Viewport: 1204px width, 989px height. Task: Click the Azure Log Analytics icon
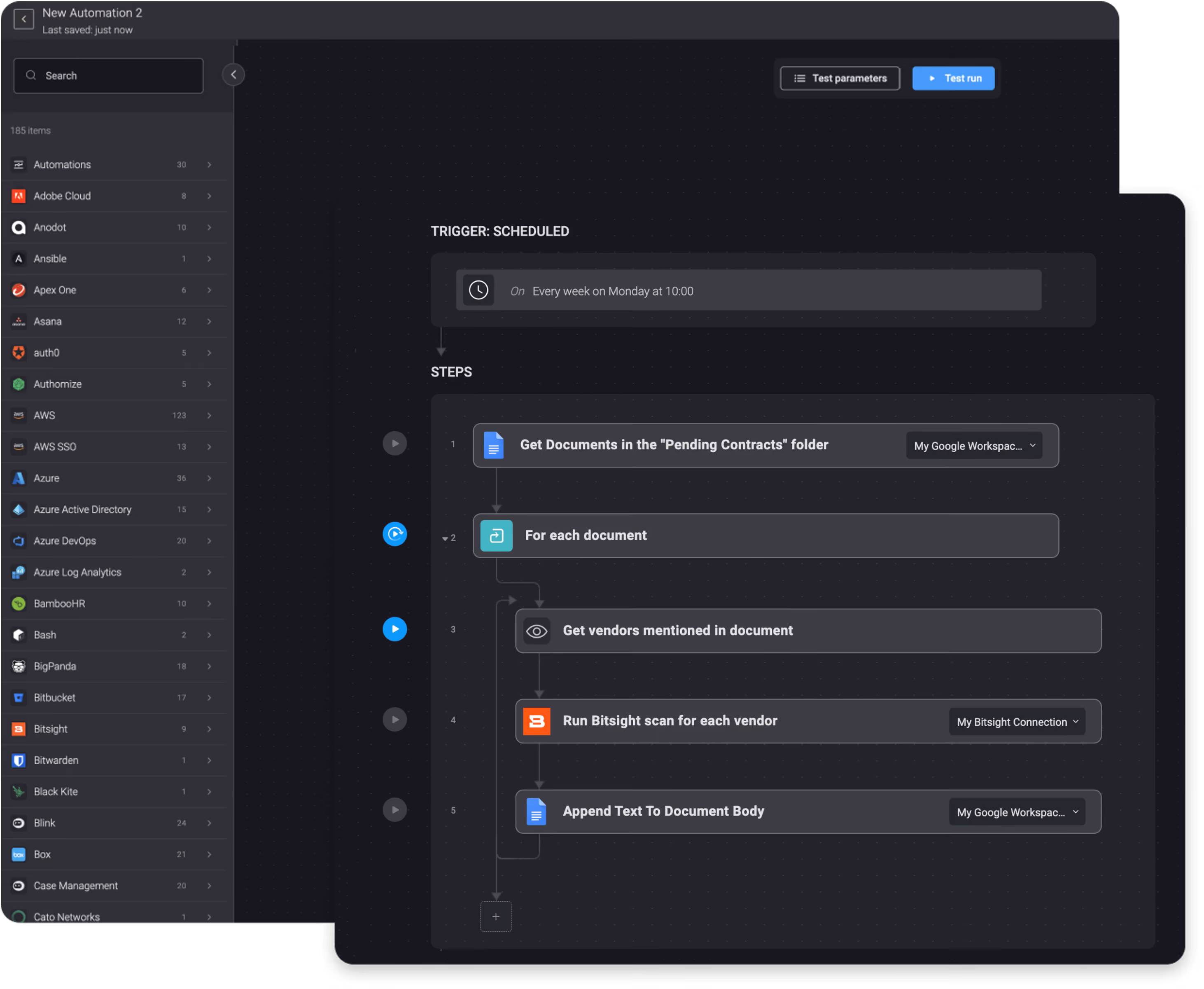19,573
